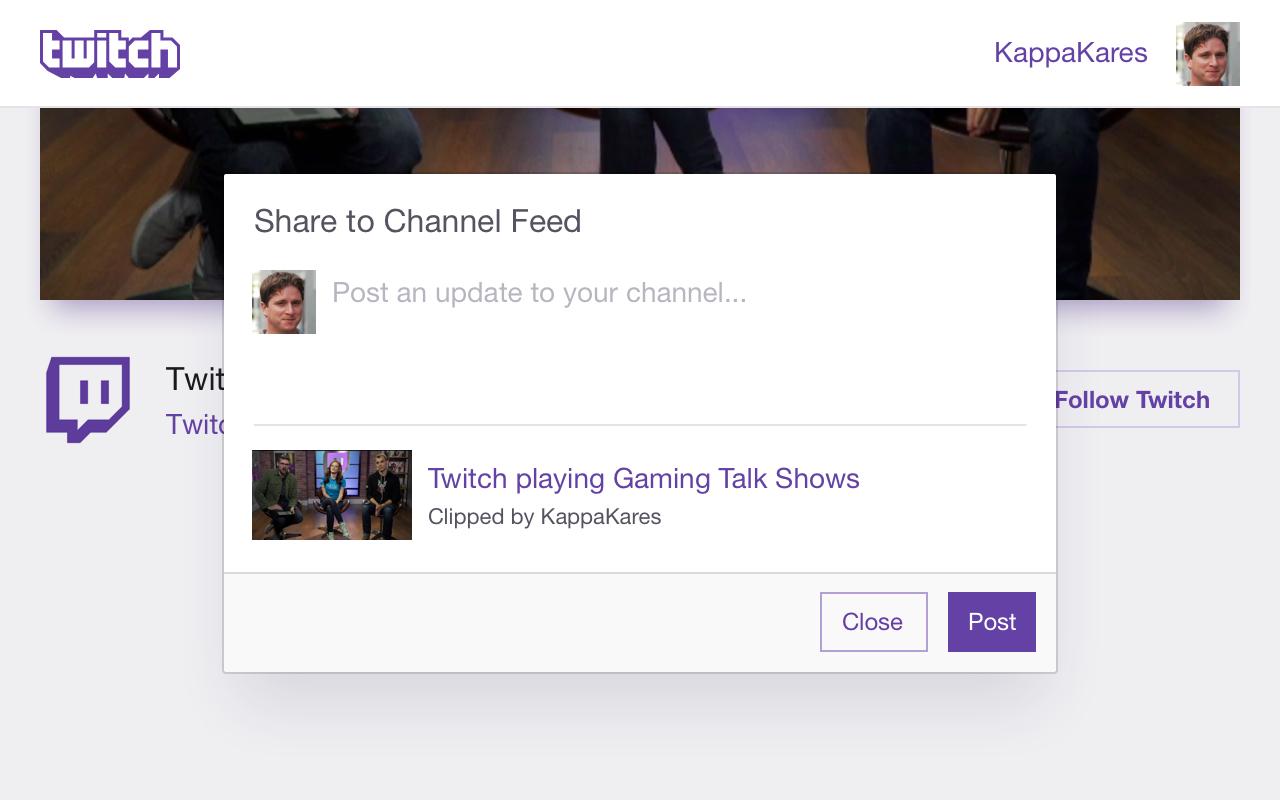Open the Twitch playing Gaming Talk Shows clip link
This screenshot has width=1280, height=800.
644,479
